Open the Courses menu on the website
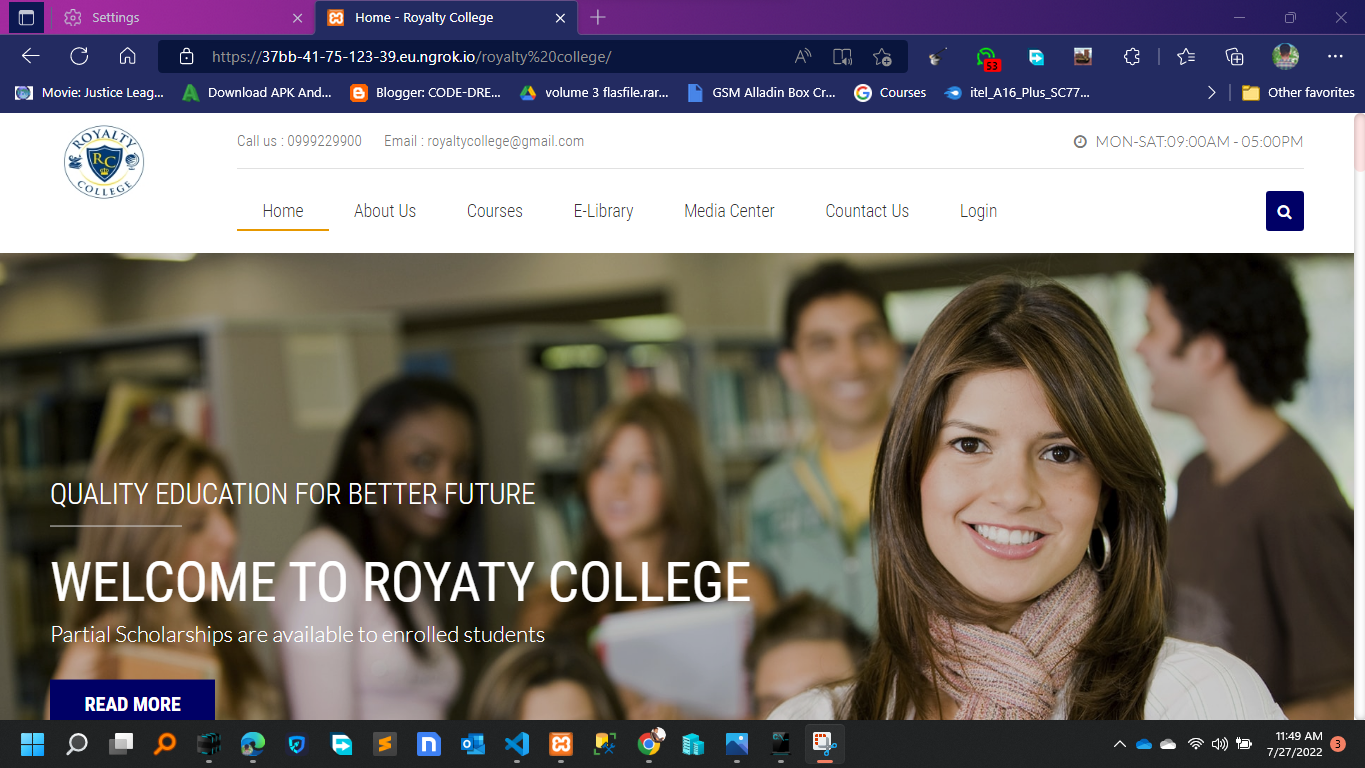Image resolution: width=1365 pixels, height=768 pixels. point(494,211)
